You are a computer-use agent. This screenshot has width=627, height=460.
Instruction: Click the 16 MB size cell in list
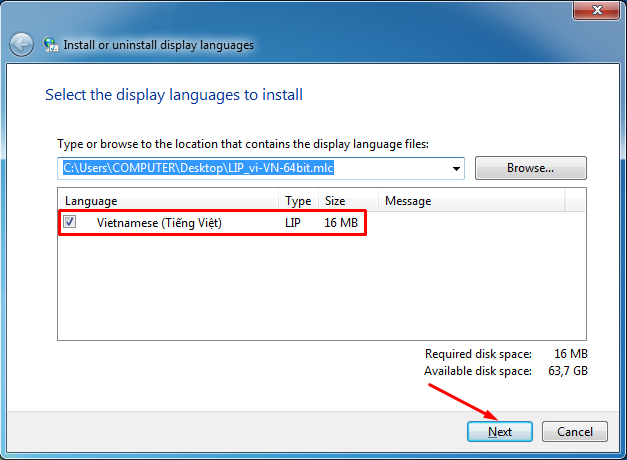tap(341, 222)
